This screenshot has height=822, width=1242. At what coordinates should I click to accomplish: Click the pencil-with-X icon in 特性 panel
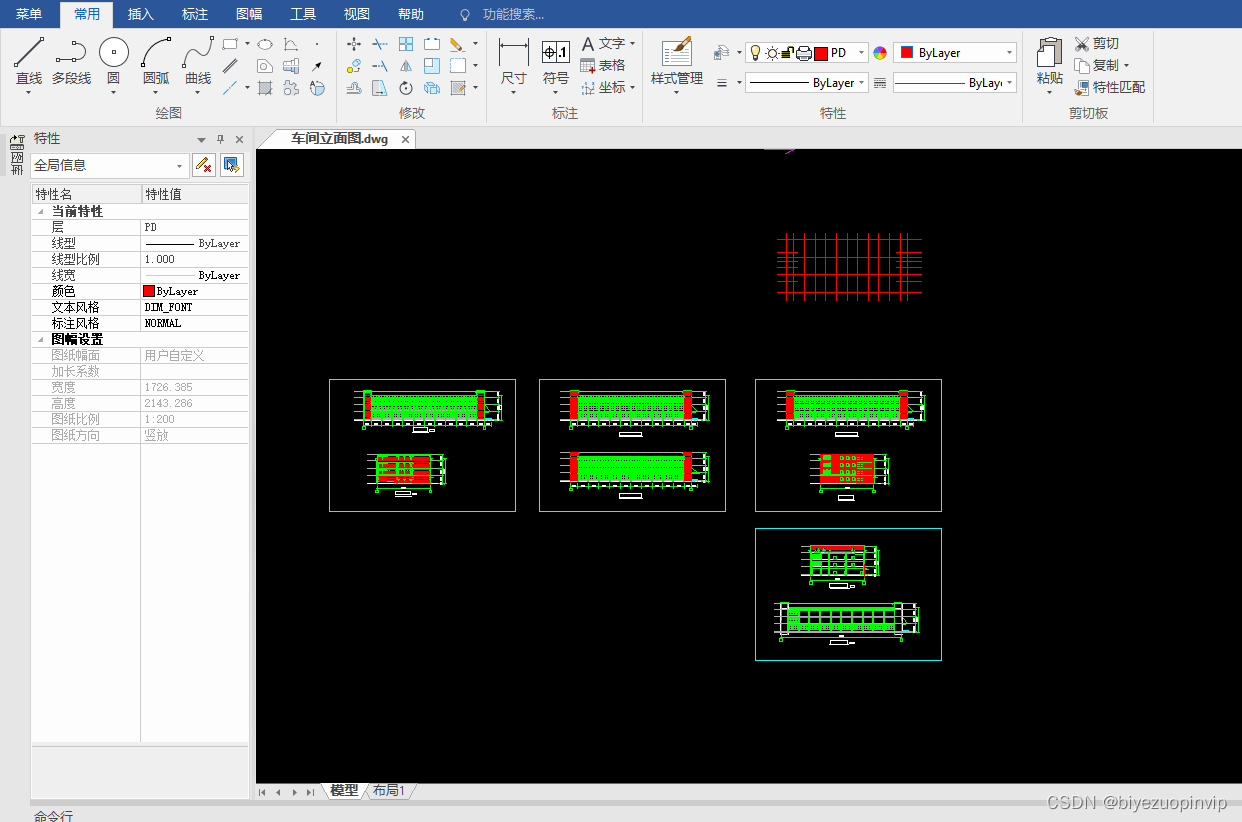pyautogui.click(x=204, y=165)
